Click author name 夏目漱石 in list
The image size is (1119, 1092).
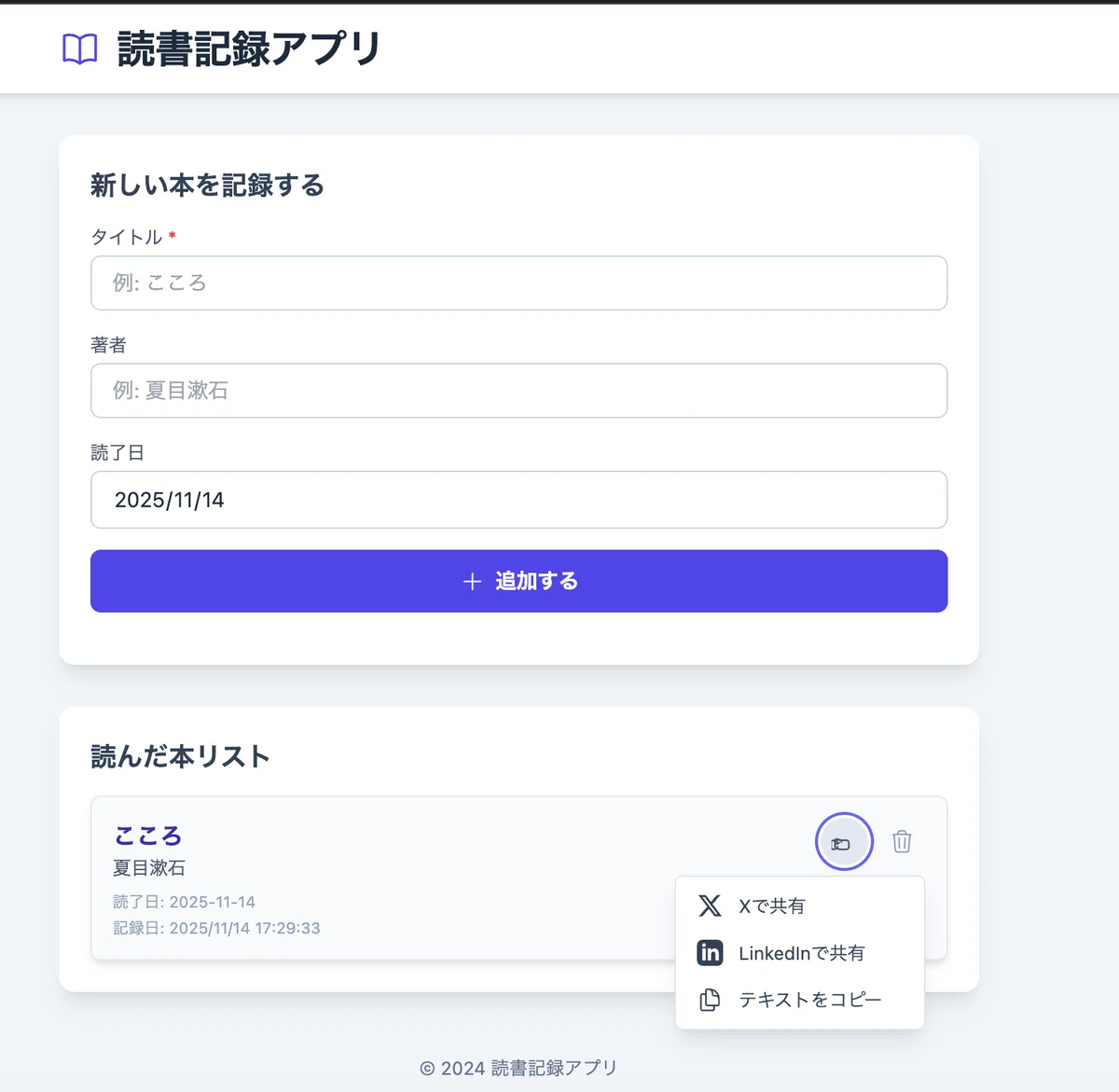coord(149,868)
